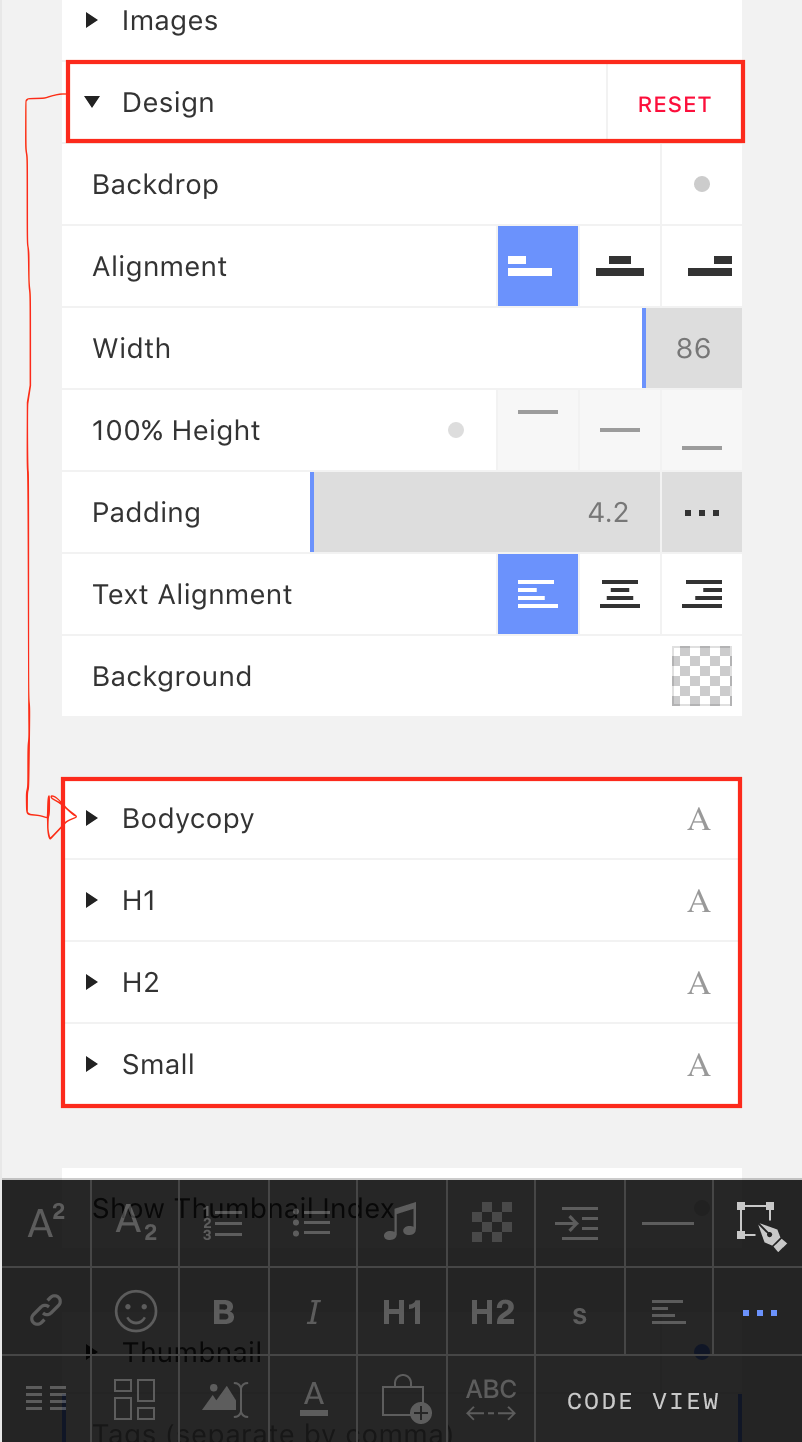Open the Background color swatch
Viewport: 802px width, 1442px height.
(701, 676)
